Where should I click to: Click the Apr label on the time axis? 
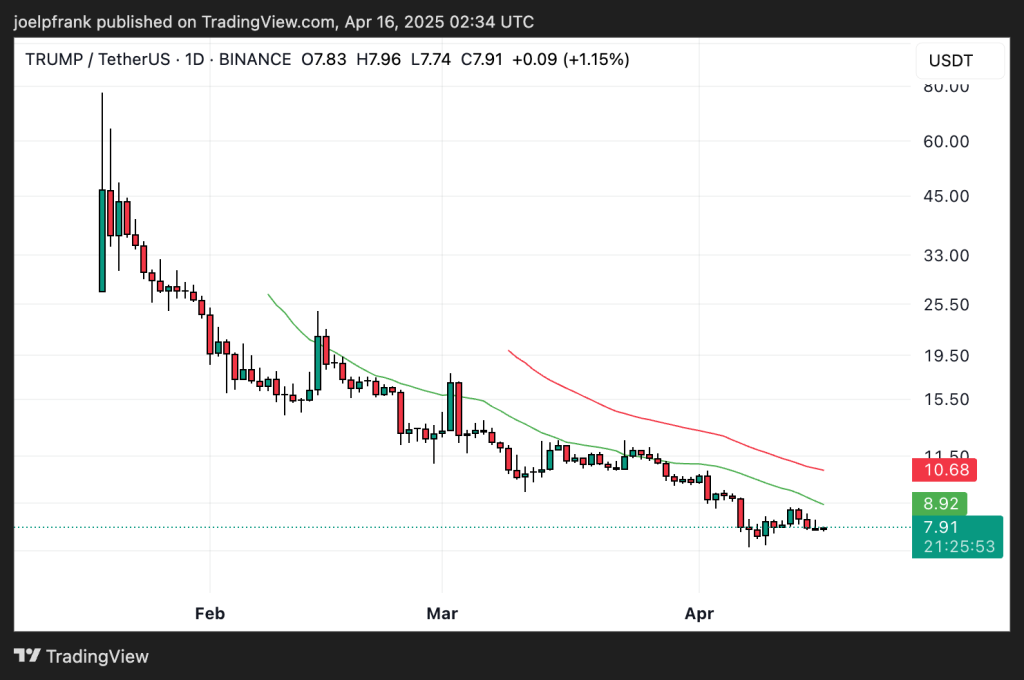click(699, 613)
